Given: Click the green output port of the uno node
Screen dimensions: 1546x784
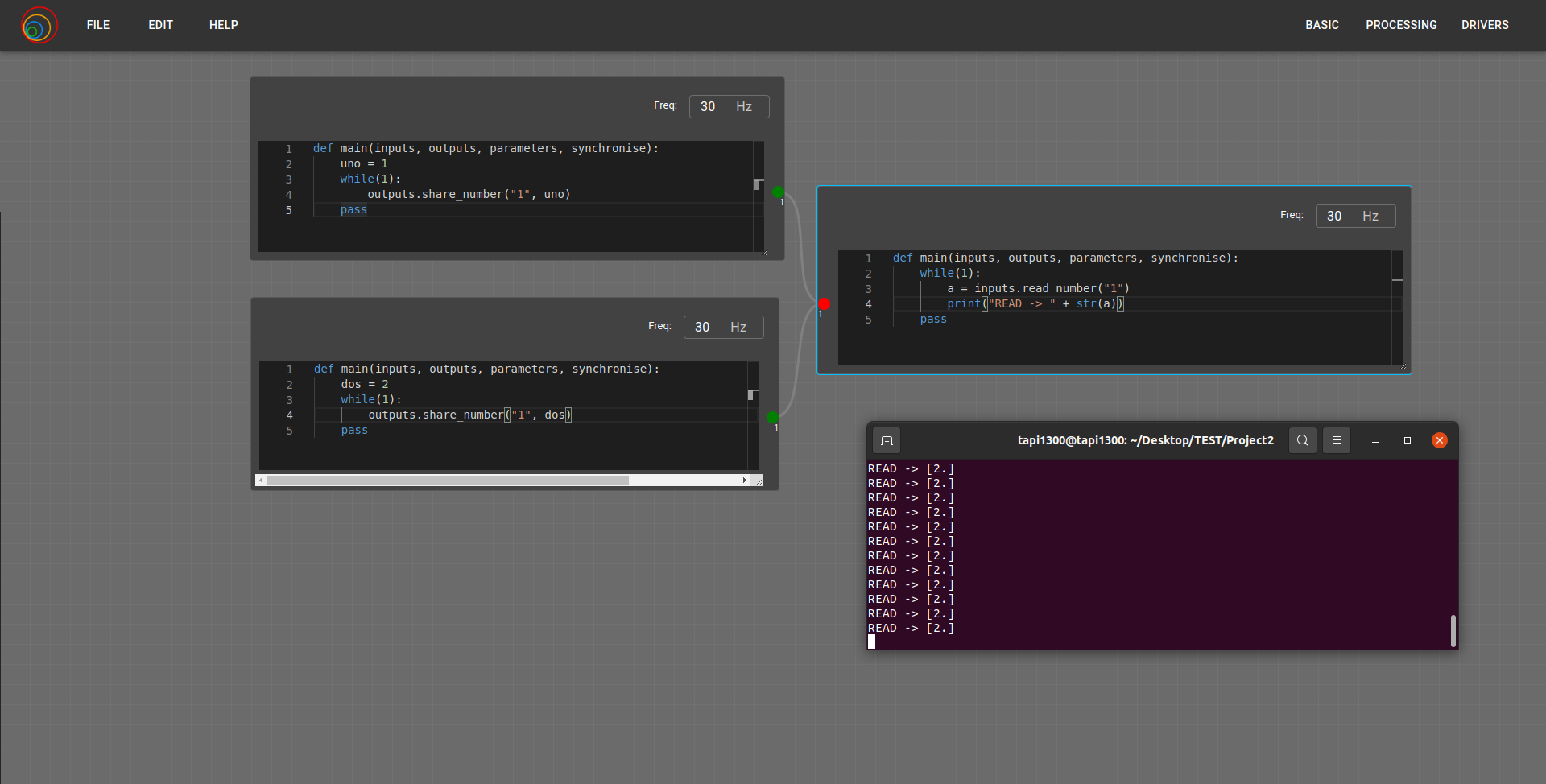Looking at the screenshot, I should tap(778, 192).
